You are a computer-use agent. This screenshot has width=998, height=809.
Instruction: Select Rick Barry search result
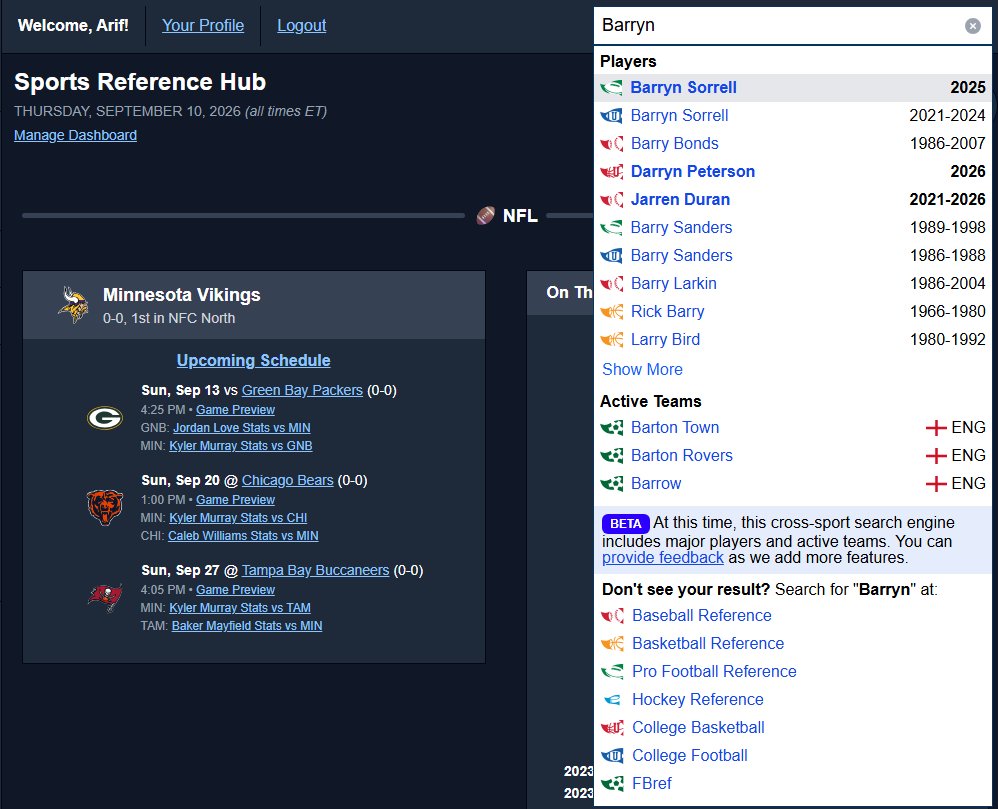point(792,312)
